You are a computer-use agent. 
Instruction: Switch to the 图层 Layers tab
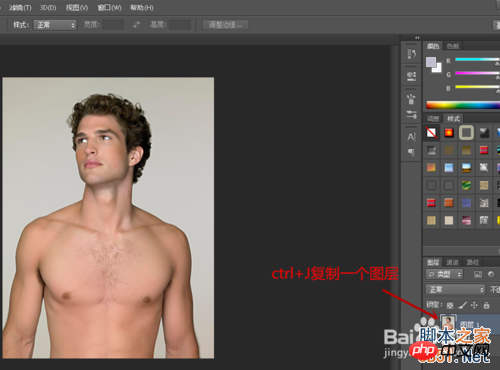[433, 262]
